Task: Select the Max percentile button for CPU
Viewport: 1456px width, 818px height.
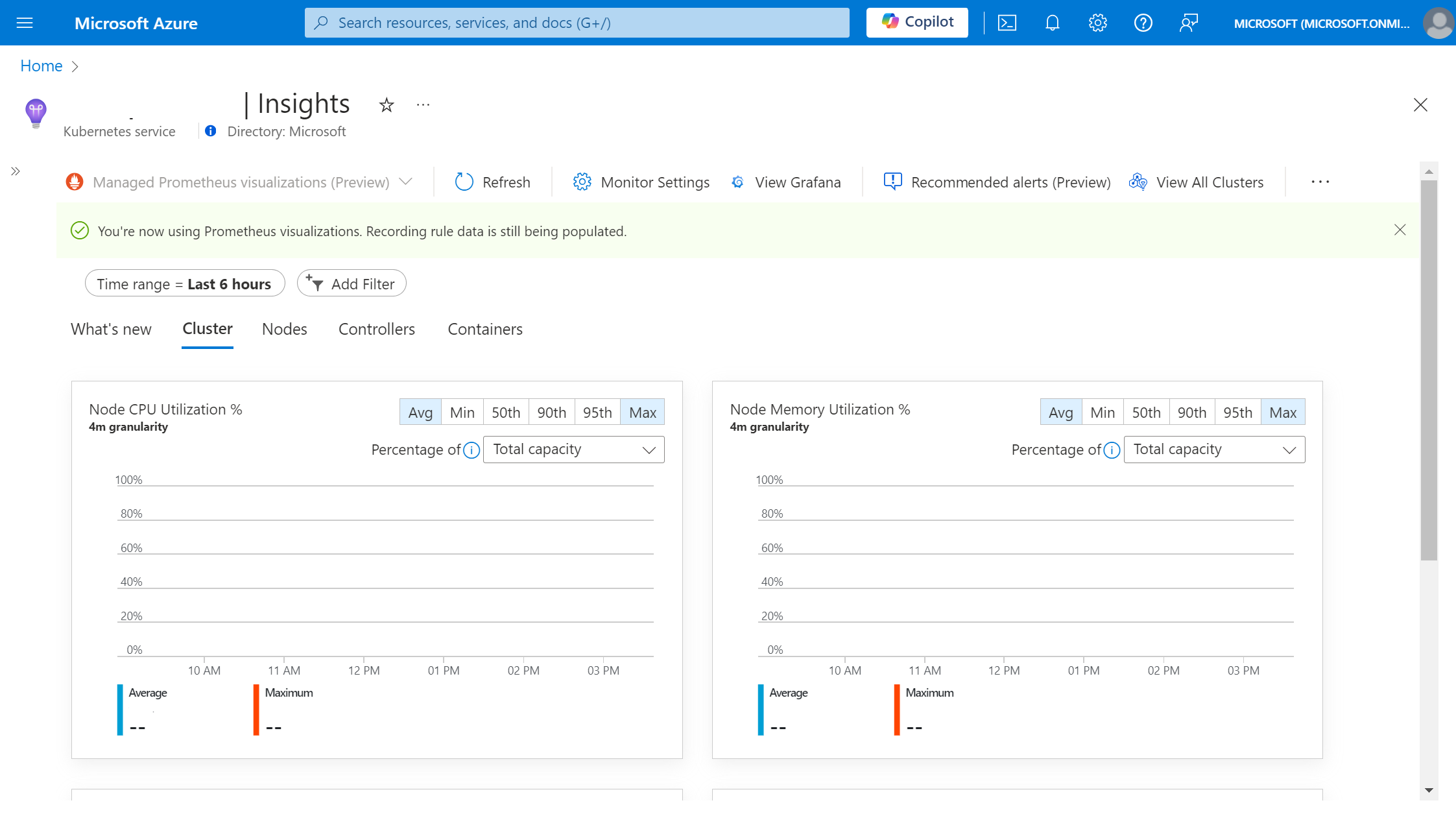Action: 641,412
